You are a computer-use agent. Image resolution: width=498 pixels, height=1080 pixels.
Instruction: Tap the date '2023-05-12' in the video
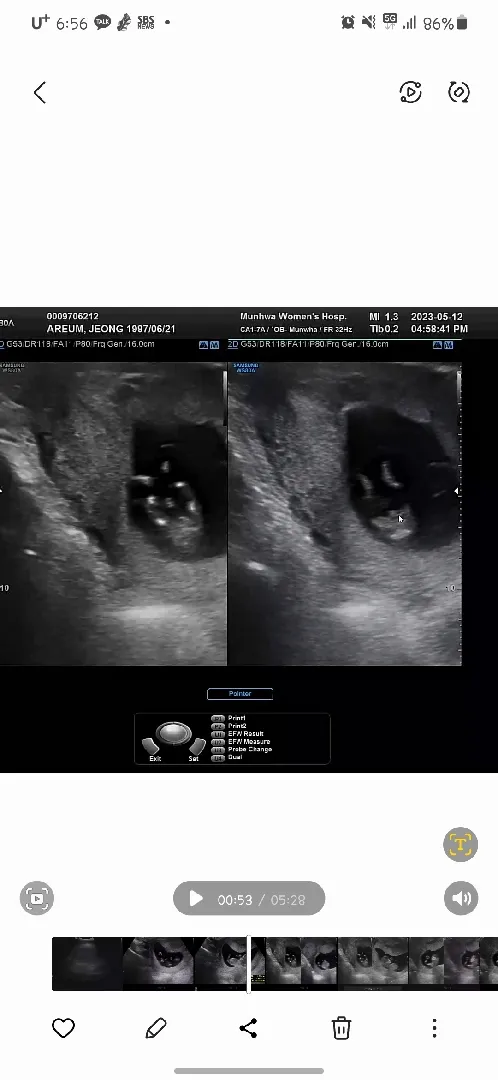point(437,317)
